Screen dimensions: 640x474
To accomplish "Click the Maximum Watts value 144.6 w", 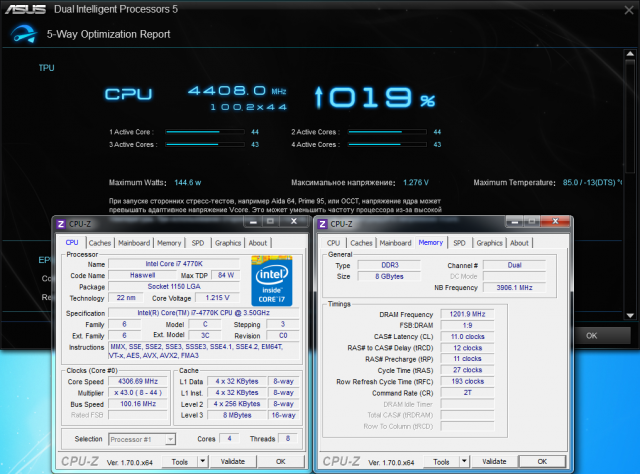I will pos(188,182).
